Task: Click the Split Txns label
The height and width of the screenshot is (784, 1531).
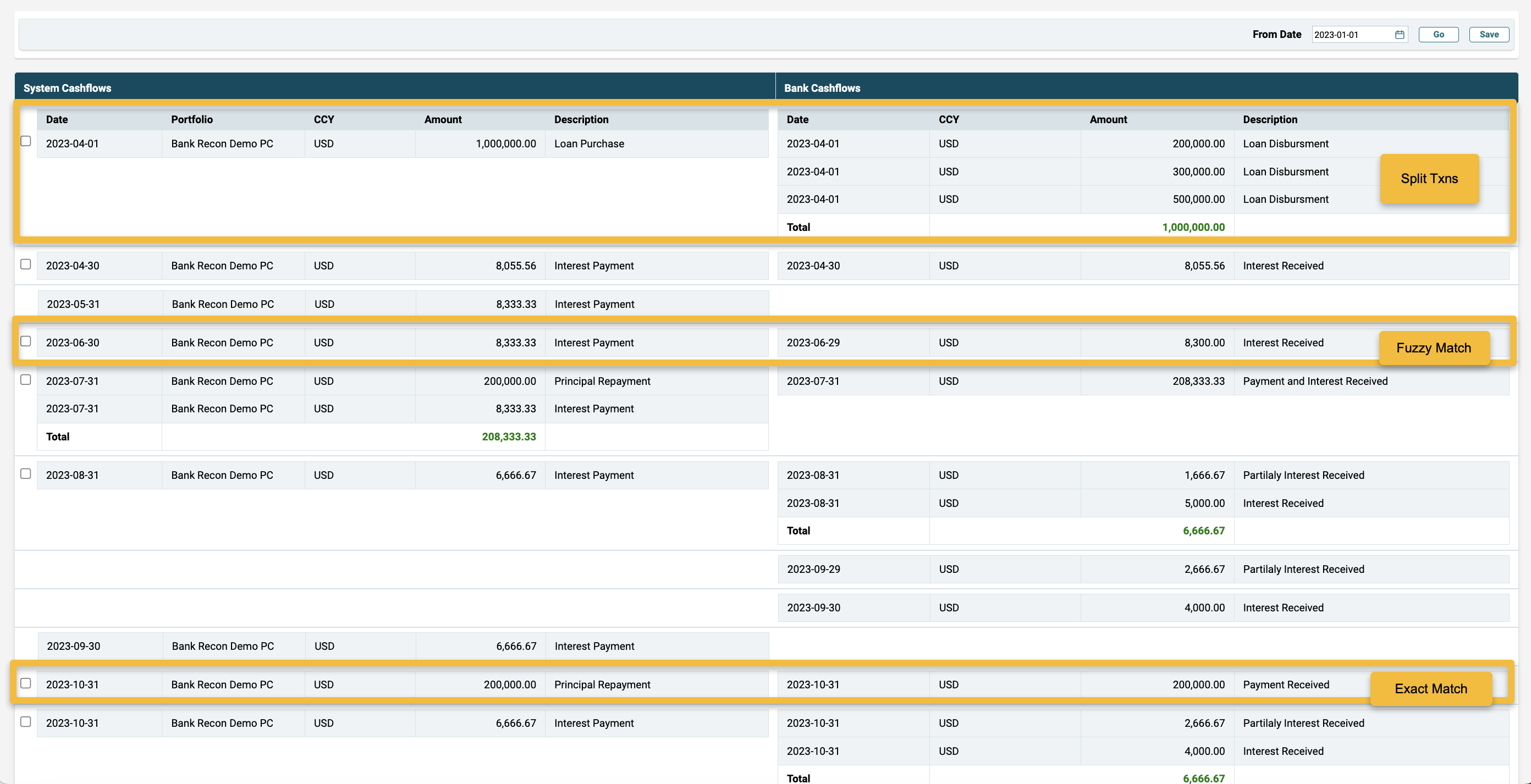Action: 1429,179
